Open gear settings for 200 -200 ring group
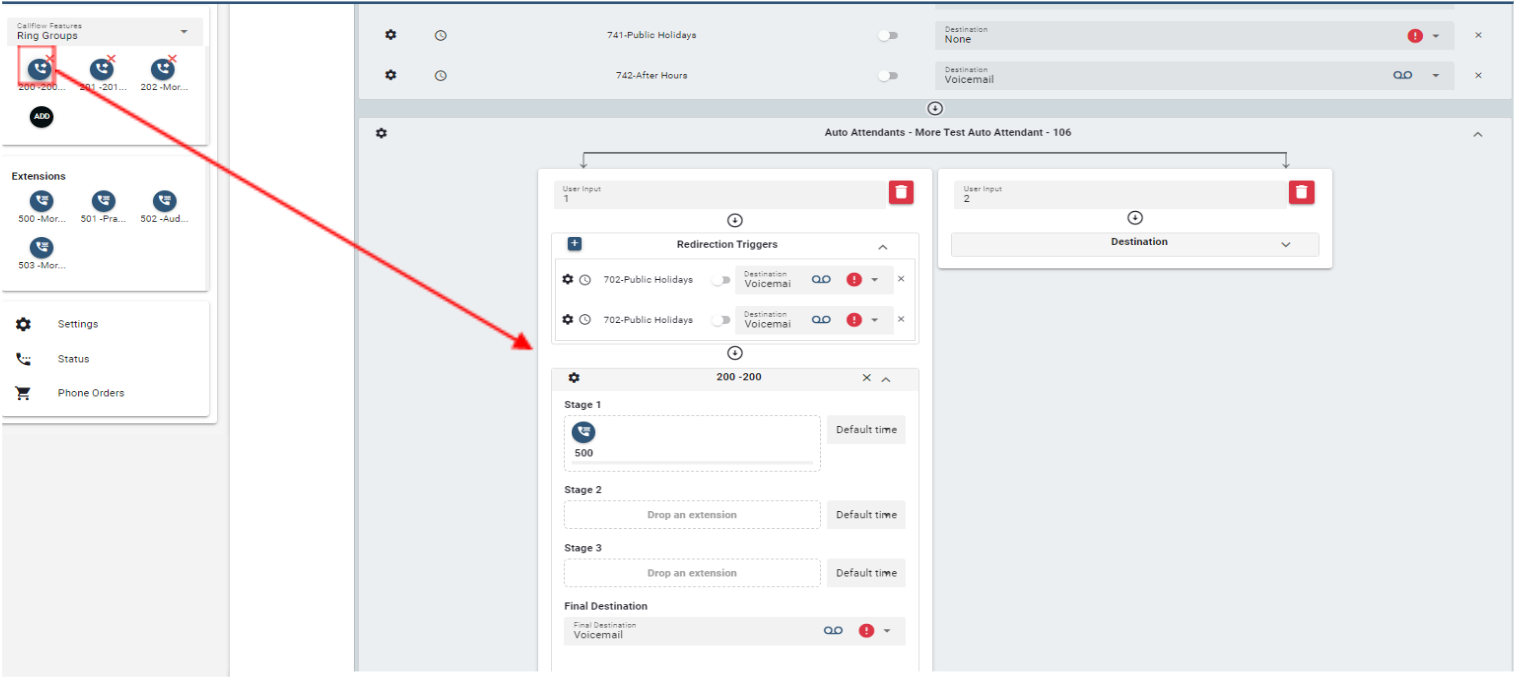The image size is (1516, 677). click(x=574, y=378)
